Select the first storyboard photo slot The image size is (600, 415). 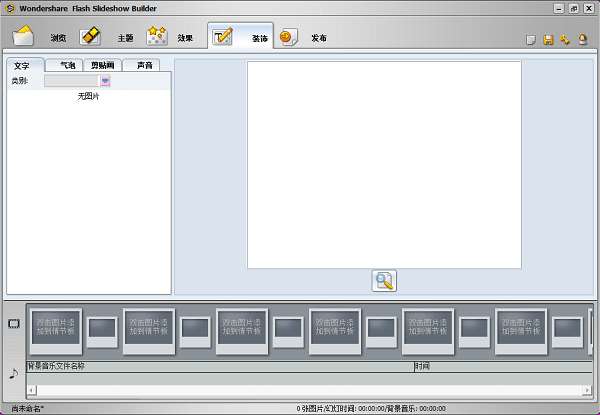tap(56, 331)
